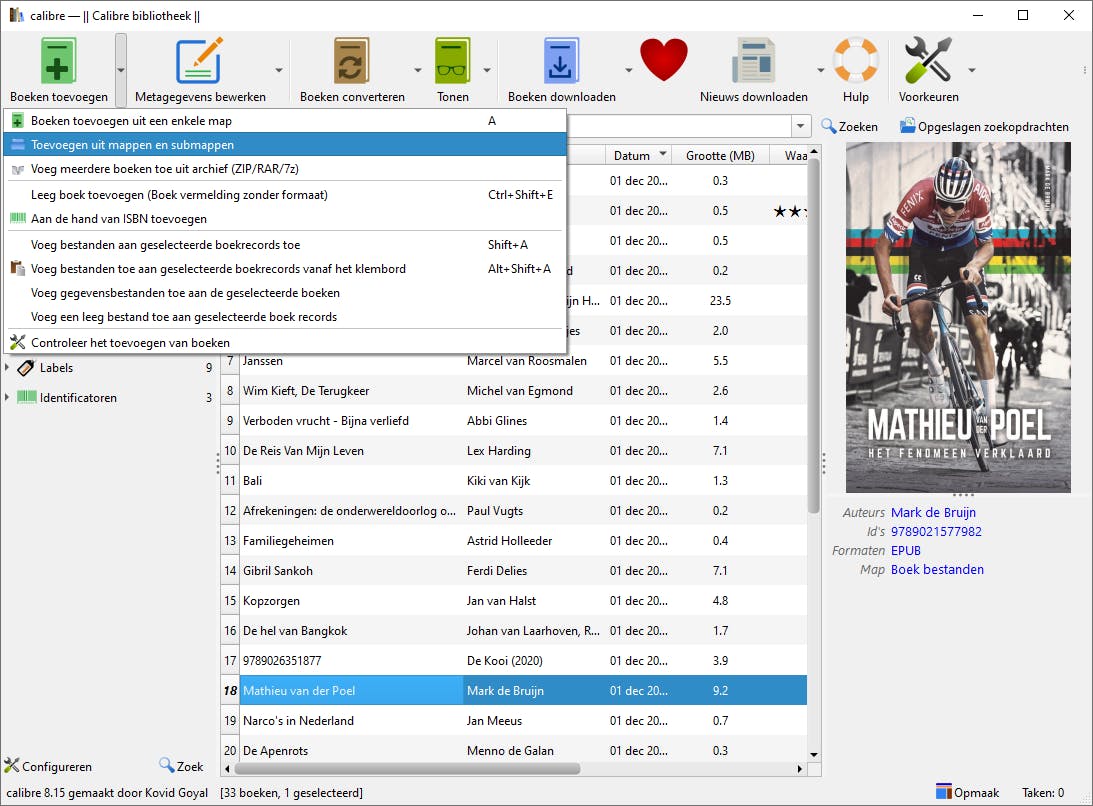Click the Identificatoren barcode icon
Screen dimensions: 1093x806
[x=26, y=397]
